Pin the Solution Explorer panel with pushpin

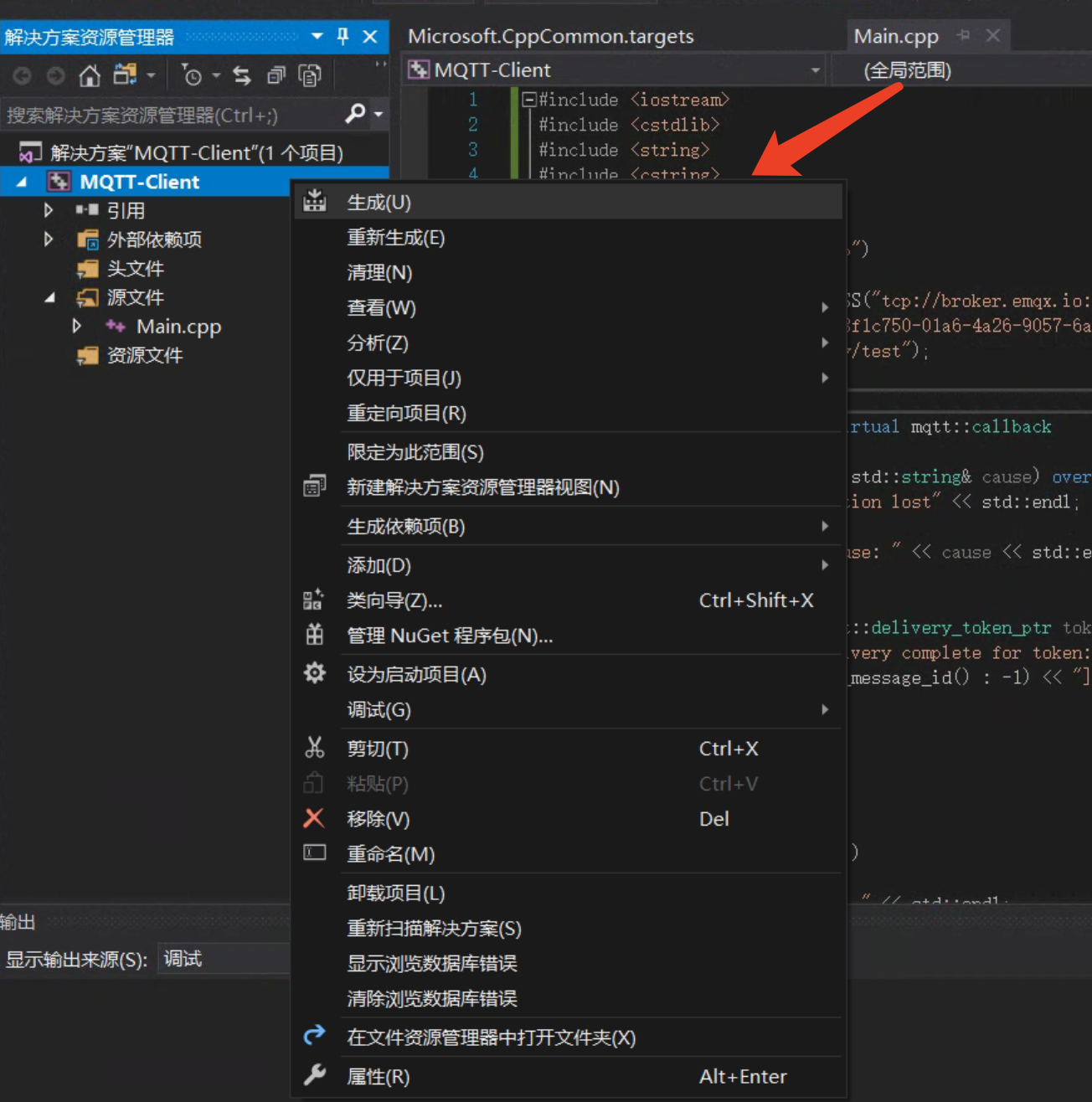[343, 36]
